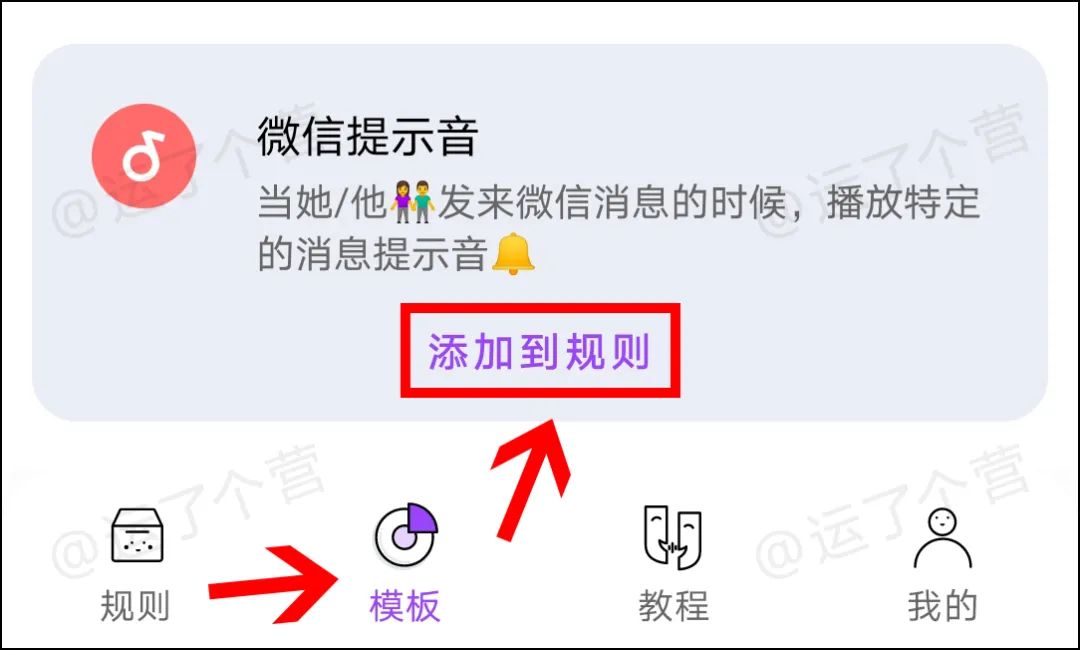Switch to the 模板 tab label
1080x650 pixels.
(x=405, y=606)
